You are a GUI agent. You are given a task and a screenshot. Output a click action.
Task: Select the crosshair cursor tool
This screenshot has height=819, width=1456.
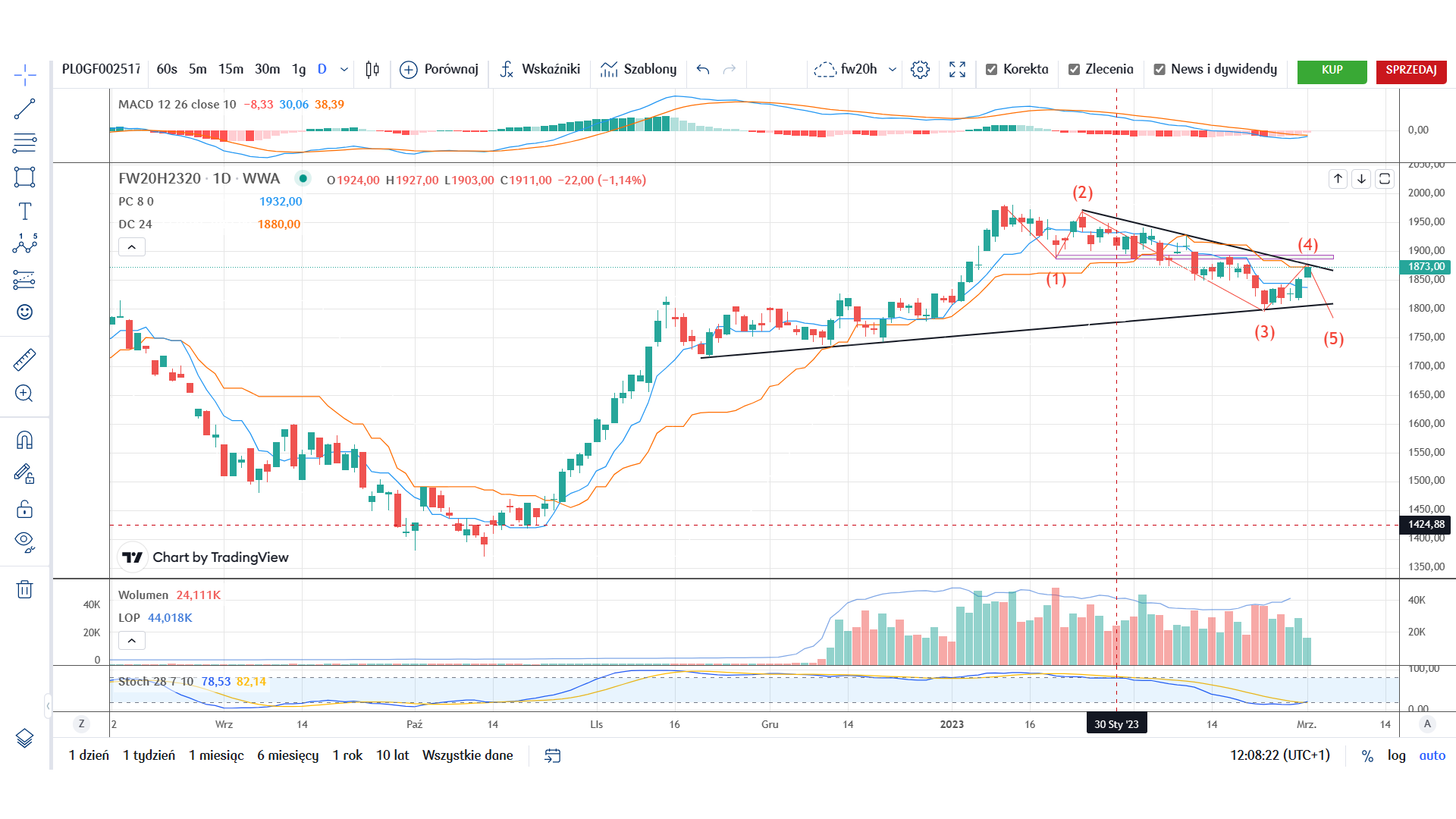(24, 74)
